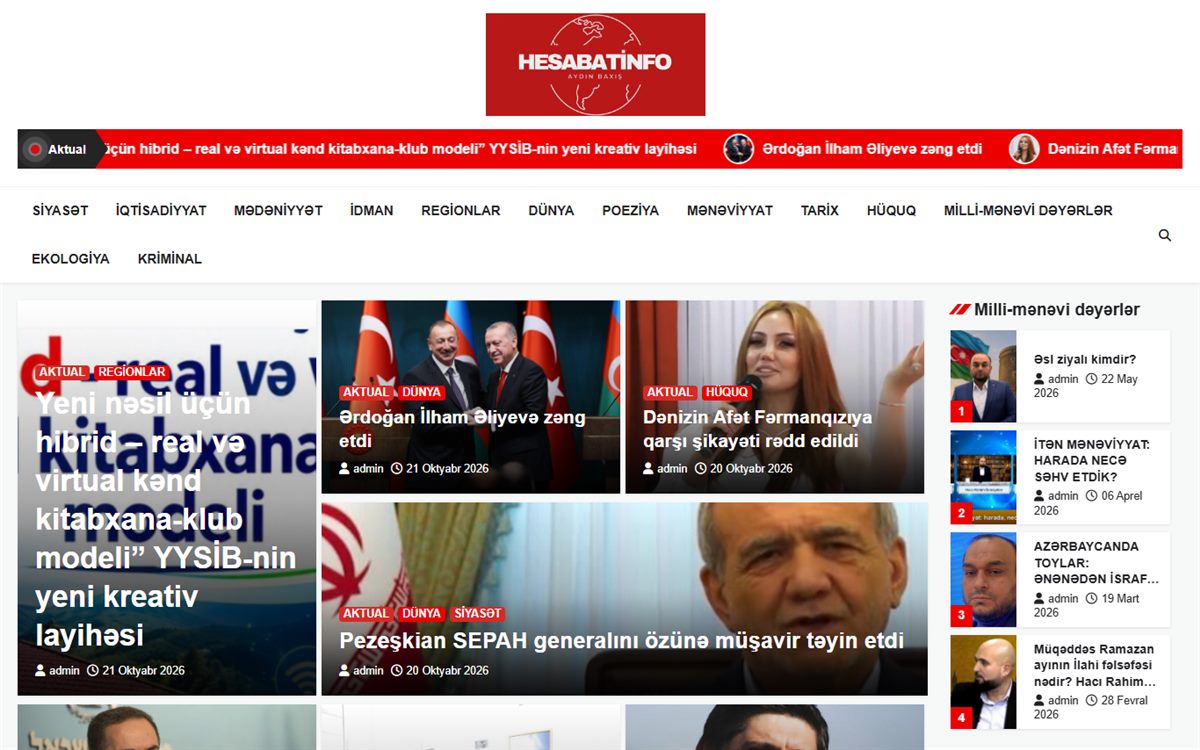Open the site search magnifier icon
The width and height of the screenshot is (1200, 750).
pos(1165,235)
